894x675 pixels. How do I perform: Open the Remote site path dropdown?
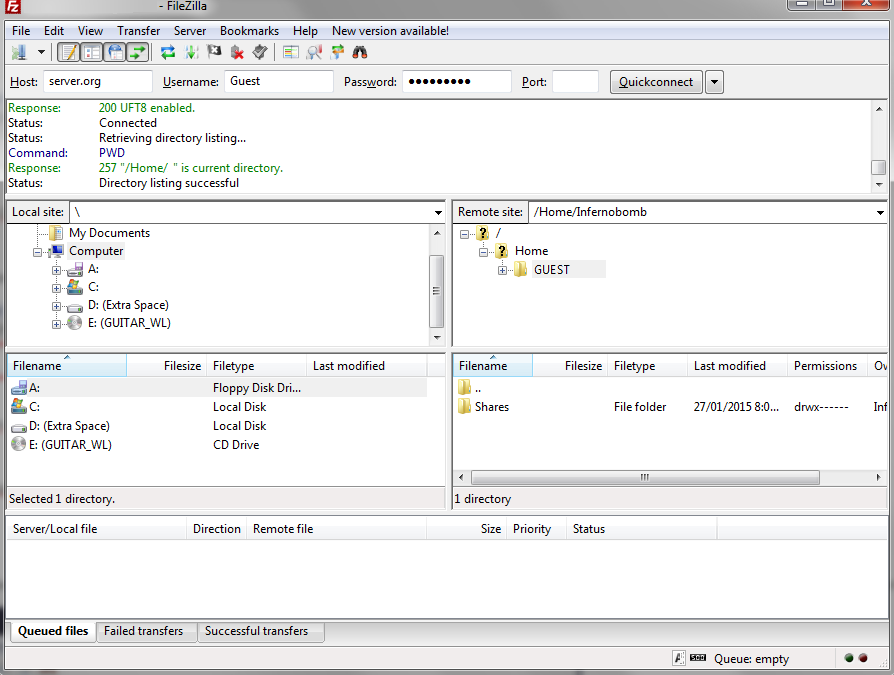coord(880,213)
